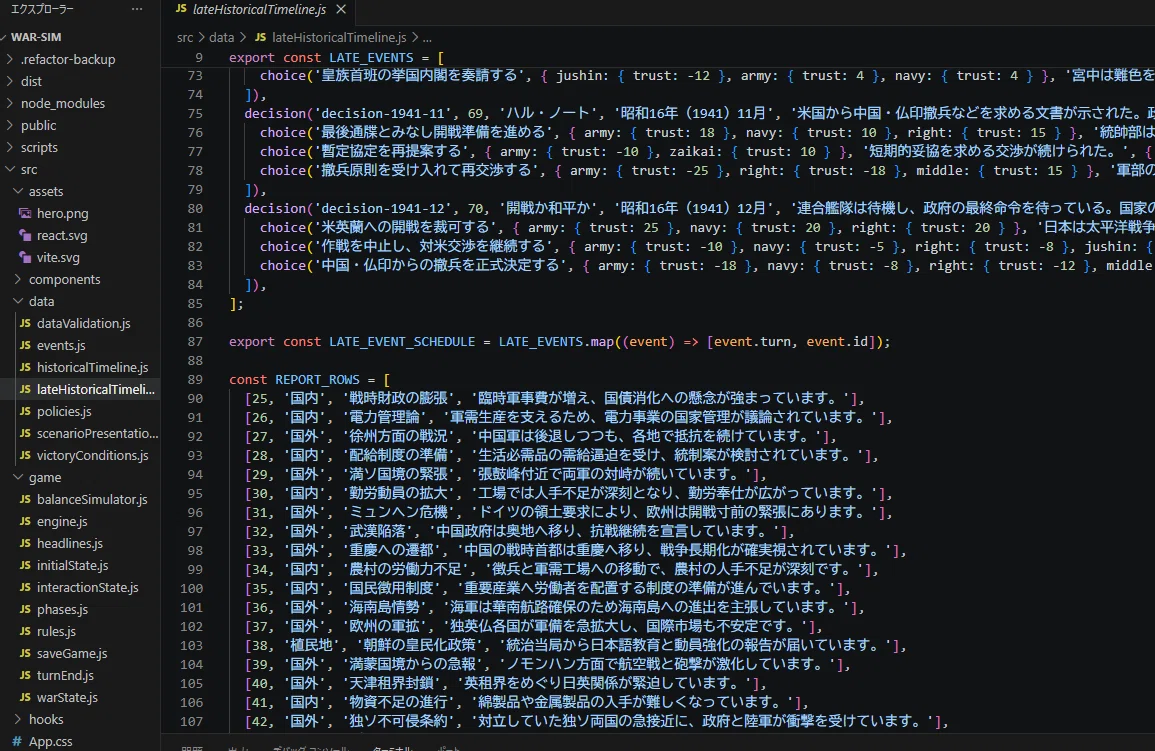Click 'ミュンヘン危機' text on line 96
1155x751 pixels.
(x=399, y=512)
